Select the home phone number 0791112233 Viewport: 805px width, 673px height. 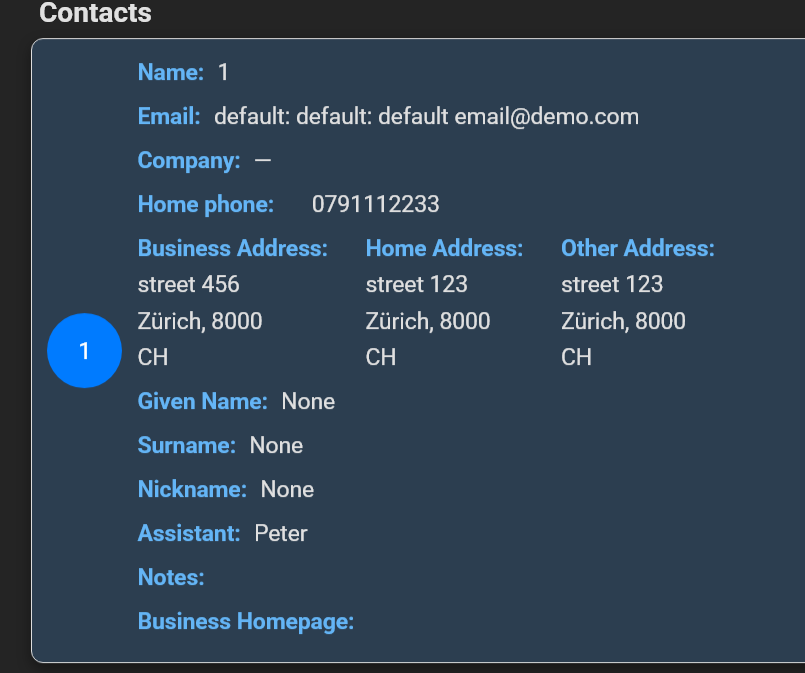coord(375,204)
